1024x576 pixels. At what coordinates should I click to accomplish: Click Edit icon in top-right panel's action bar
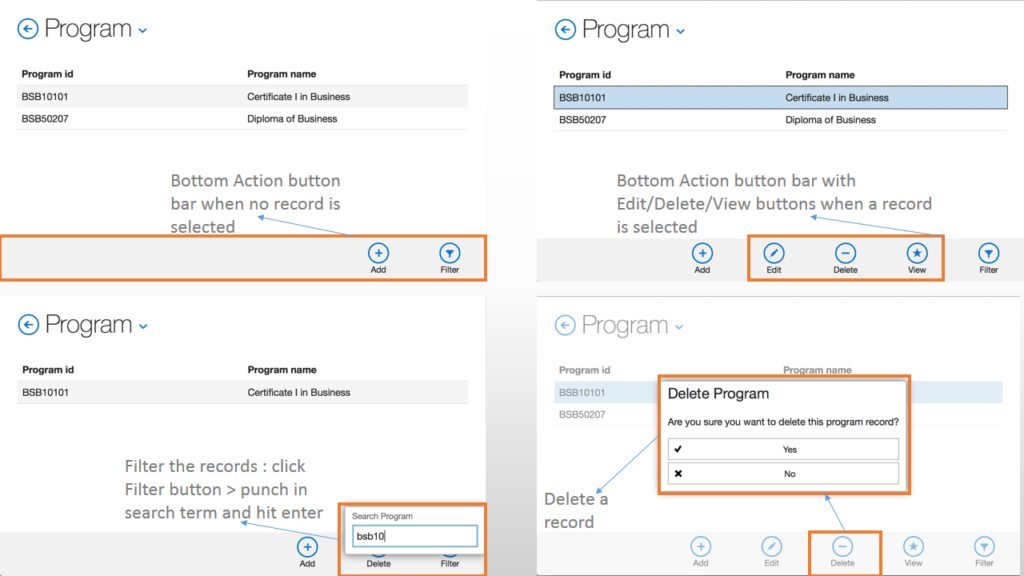pos(774,254)
